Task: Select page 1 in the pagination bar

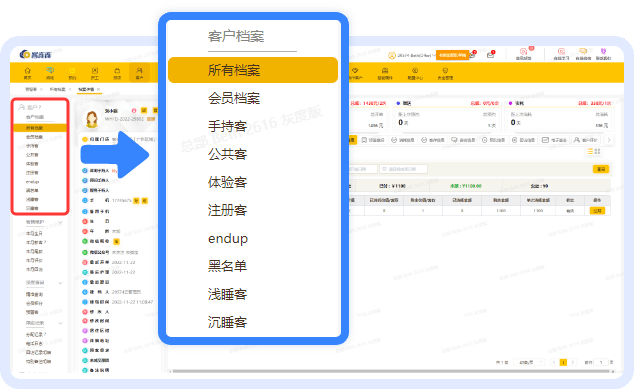Action: (563, 362)
